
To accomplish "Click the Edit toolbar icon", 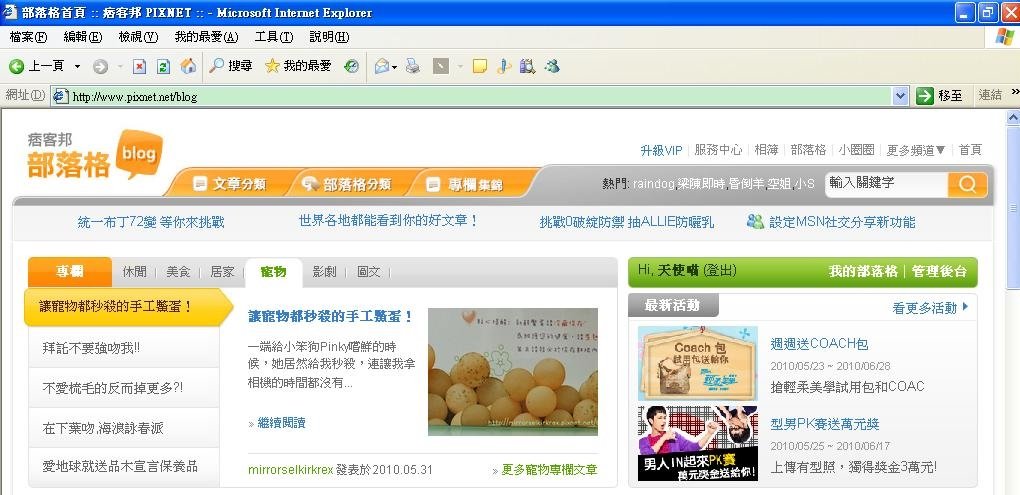I will (441, 66).
